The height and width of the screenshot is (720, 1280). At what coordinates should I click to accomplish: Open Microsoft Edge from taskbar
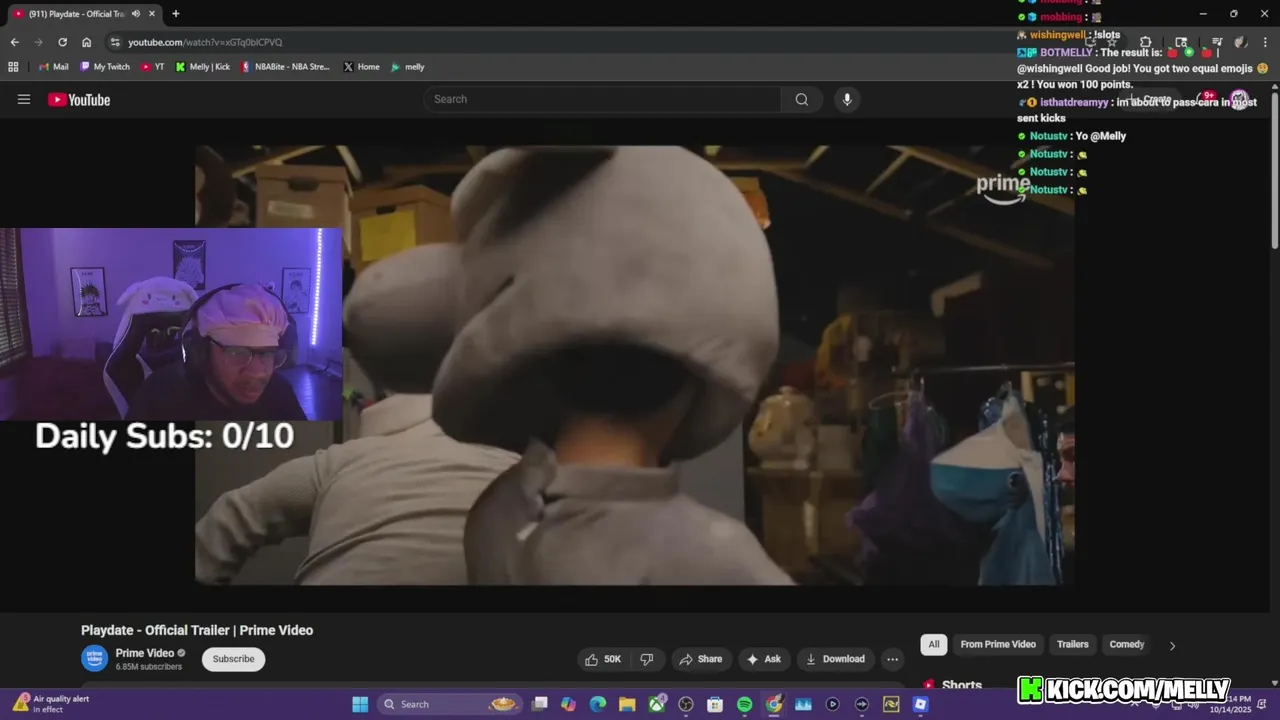tap(598, 704)
